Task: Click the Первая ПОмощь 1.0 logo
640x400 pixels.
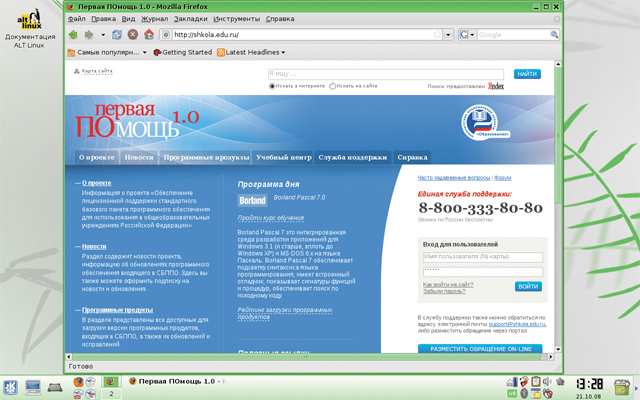Action: coord(137,121)
